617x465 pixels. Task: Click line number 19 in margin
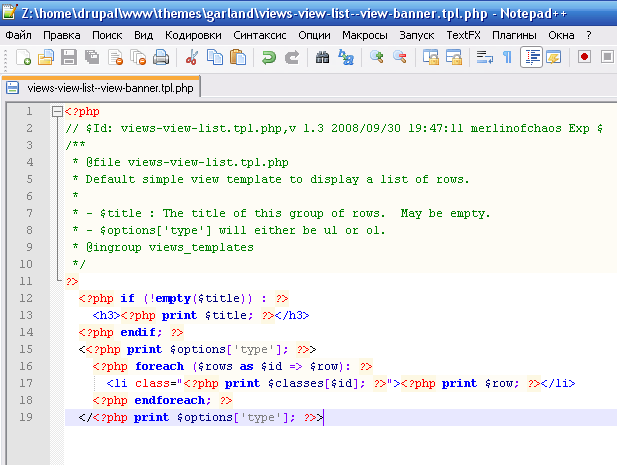coord(26,417)
